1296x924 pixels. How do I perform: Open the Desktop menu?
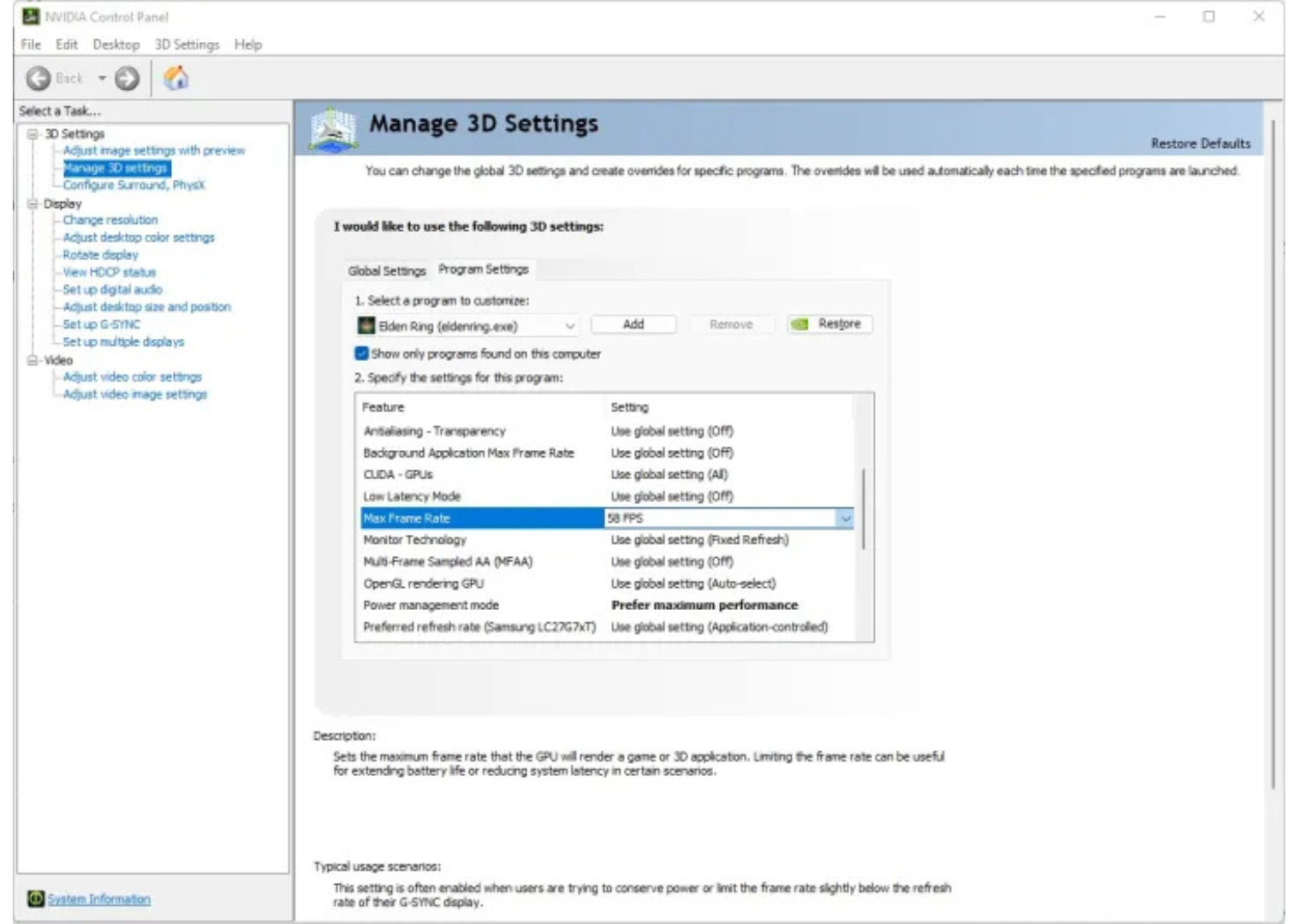(x=116, y=44)
